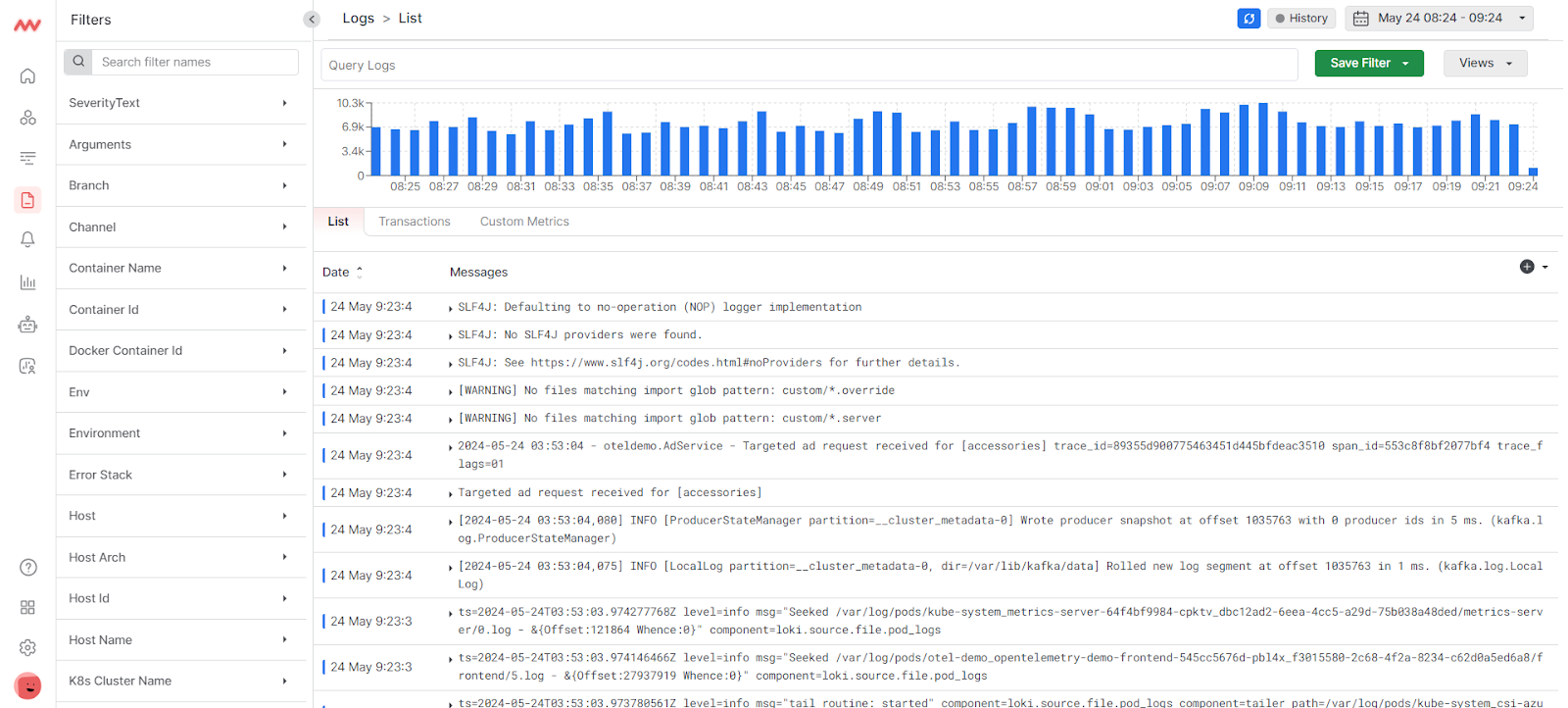
Task: Click the filter search magnifier icon
Action: 78,62
